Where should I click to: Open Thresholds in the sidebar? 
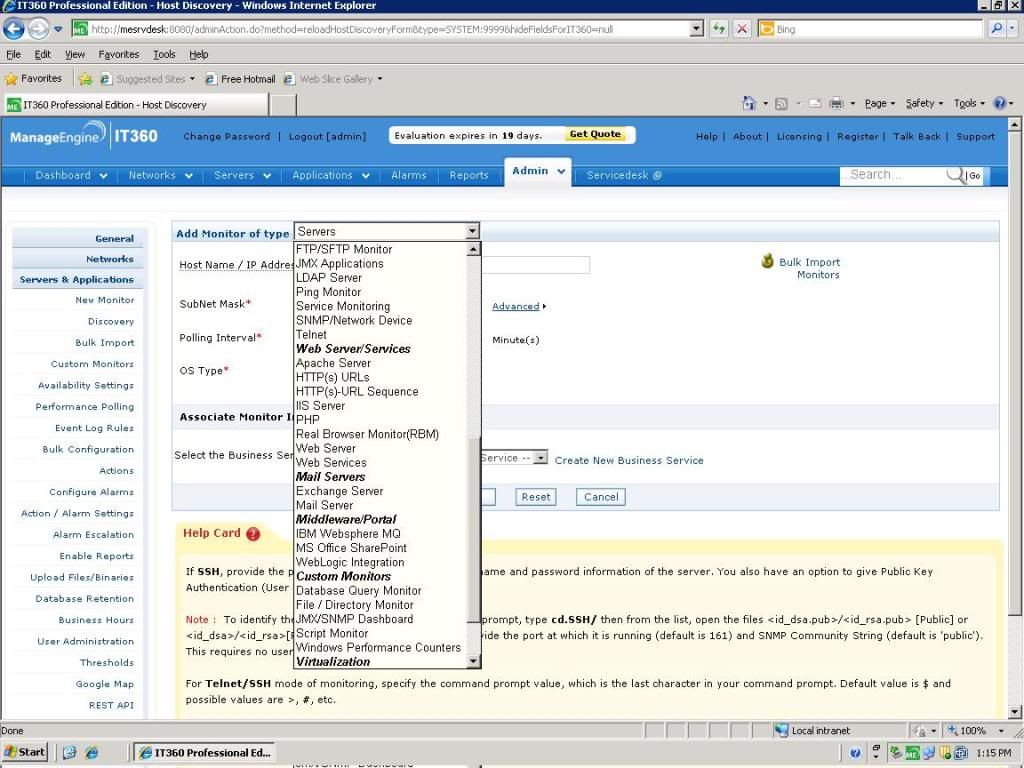click(x=106, y=662)
